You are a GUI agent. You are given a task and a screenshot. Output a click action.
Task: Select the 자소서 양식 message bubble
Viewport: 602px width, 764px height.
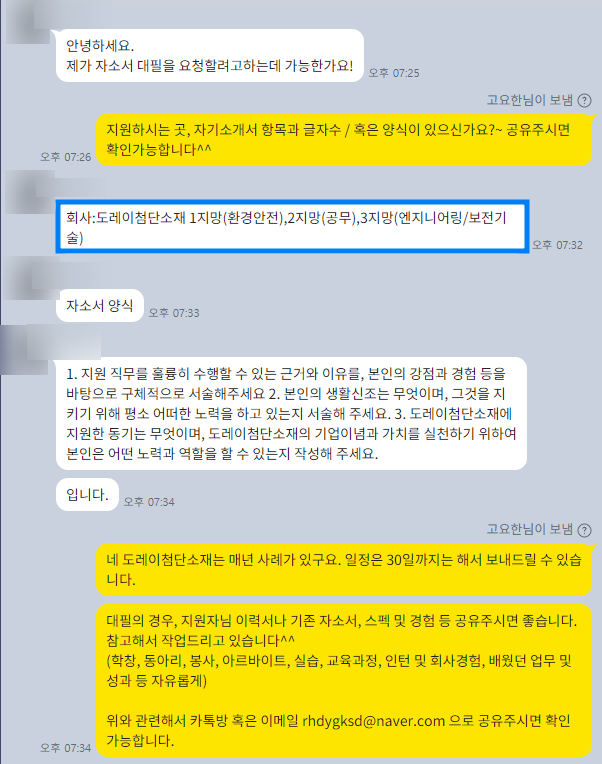coord(100,306)
